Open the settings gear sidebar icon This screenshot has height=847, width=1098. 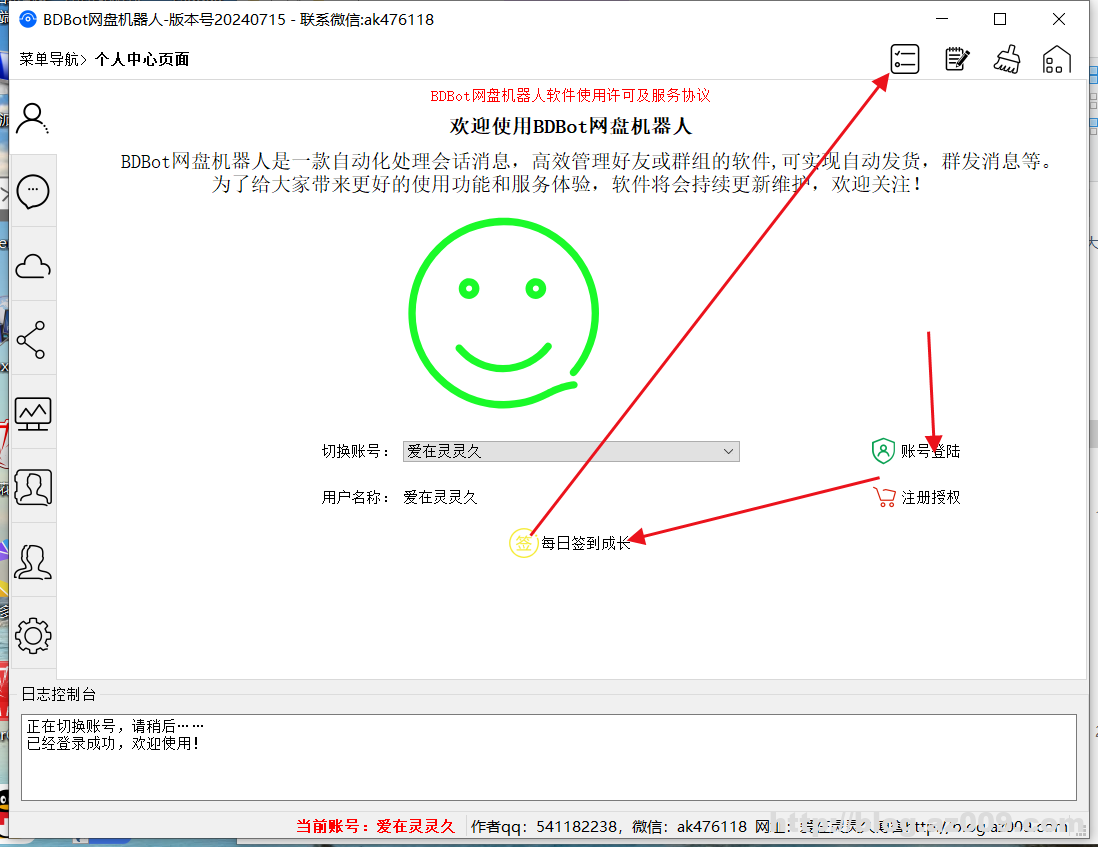[33, 635]
